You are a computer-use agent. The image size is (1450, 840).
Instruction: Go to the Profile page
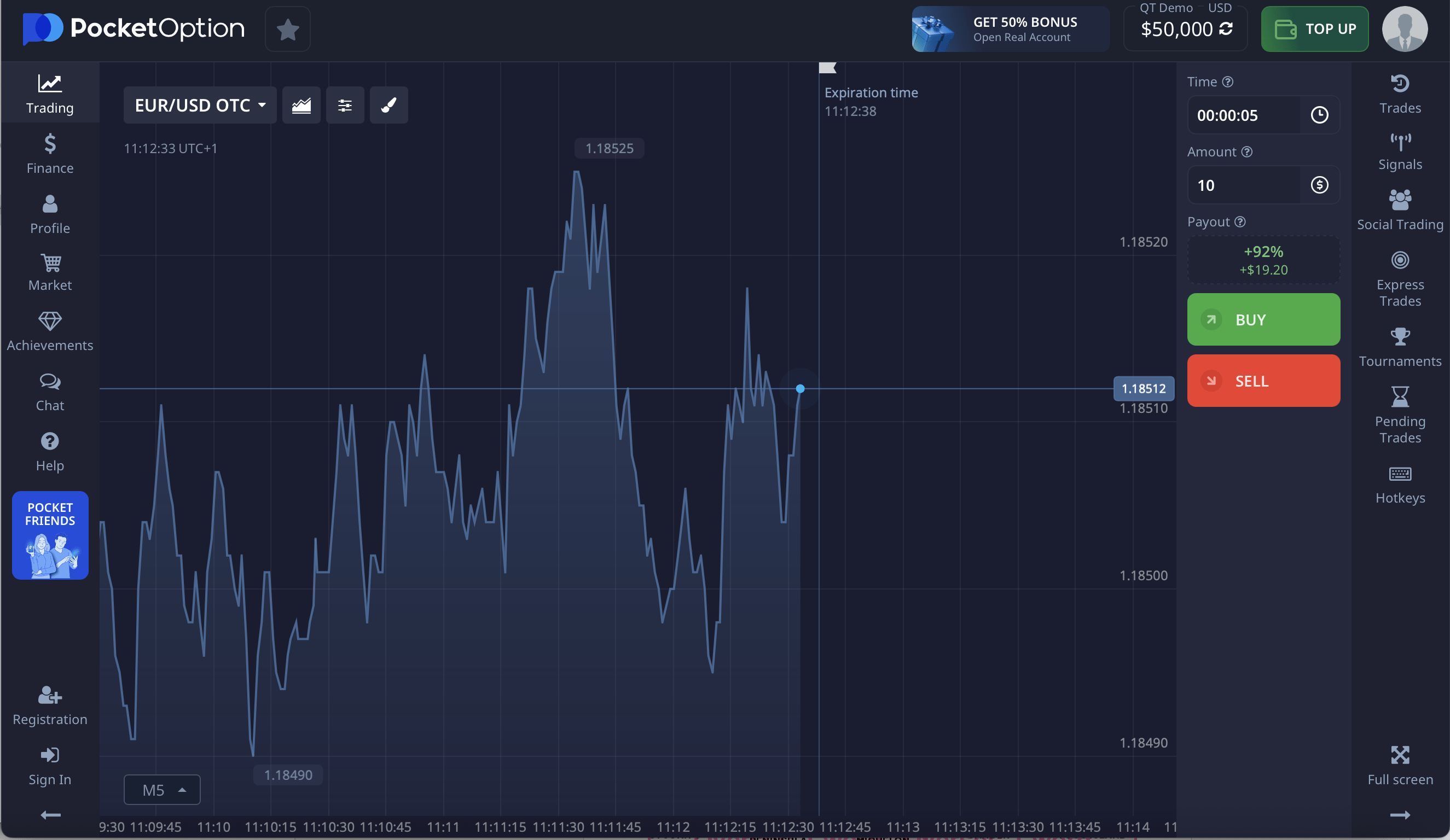coord(50,214)
